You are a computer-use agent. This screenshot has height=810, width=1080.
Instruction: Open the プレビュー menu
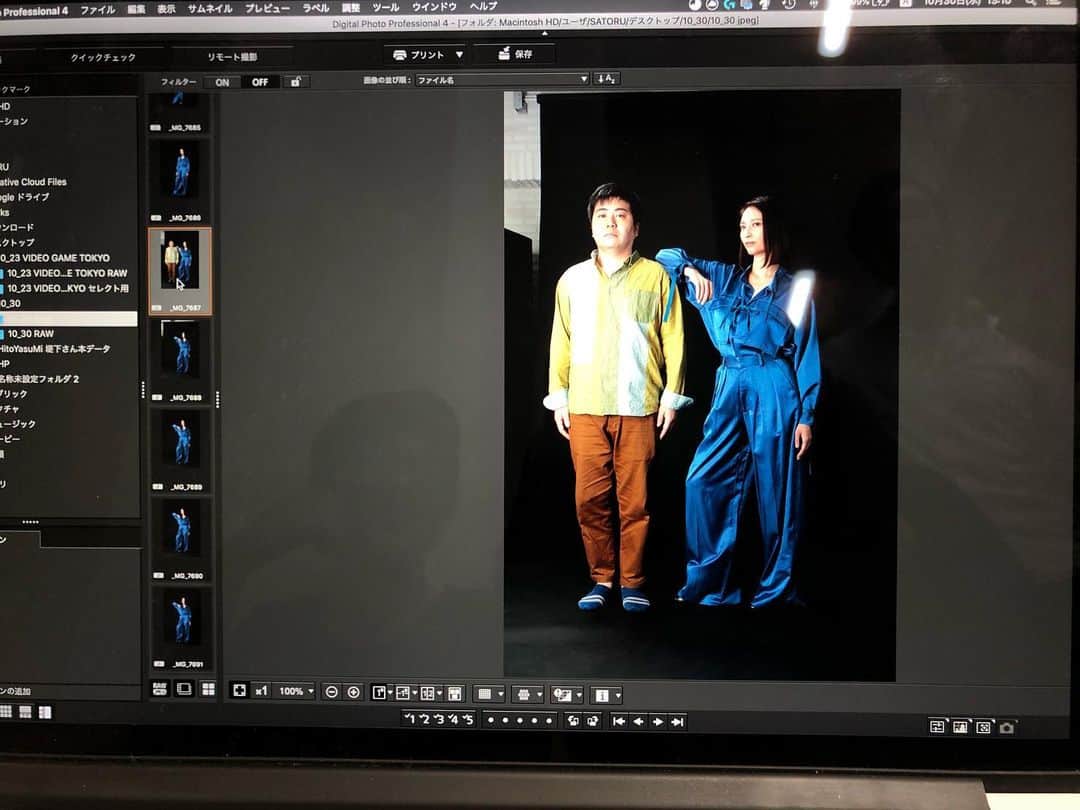[267, 8]
